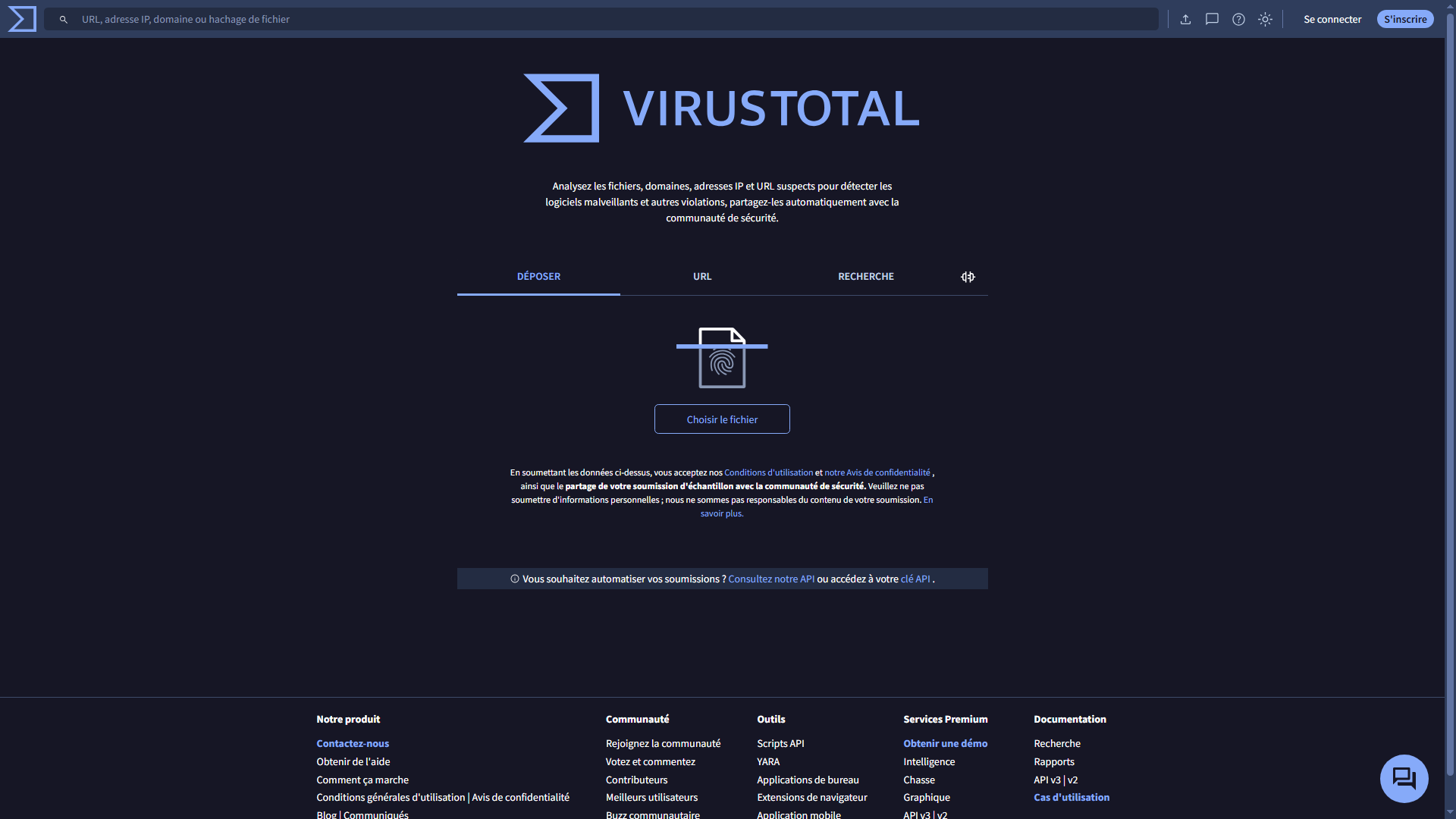Click the upload file icon in top bar
This screenshot has width=1456, height=819.
coord(1185,20)
